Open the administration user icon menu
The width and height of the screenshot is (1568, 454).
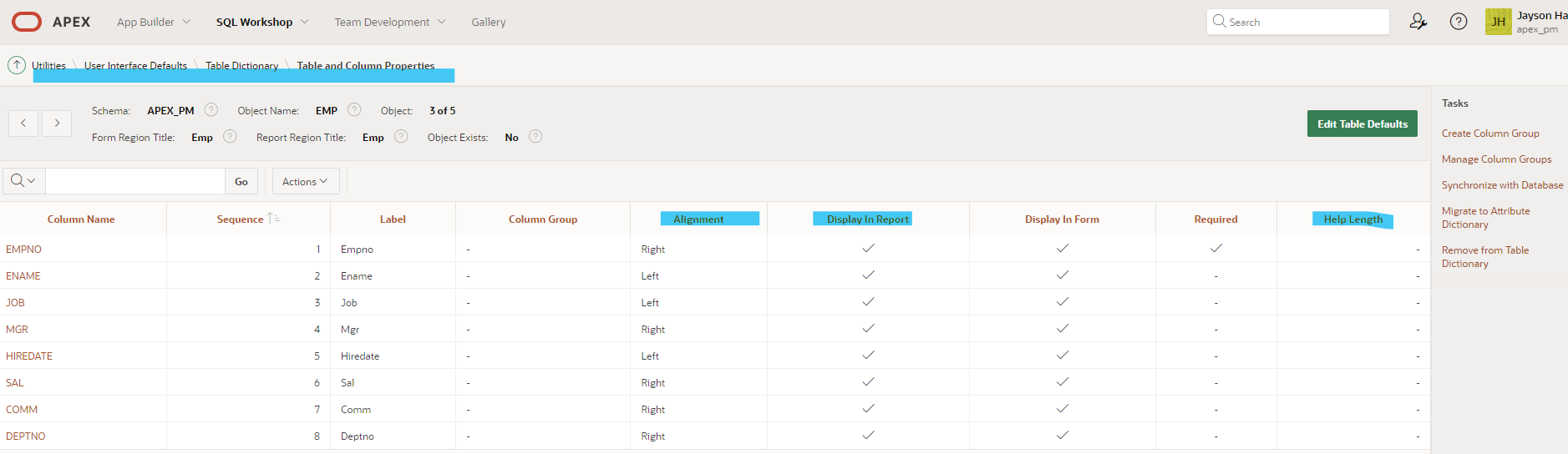coord(1418,22)
